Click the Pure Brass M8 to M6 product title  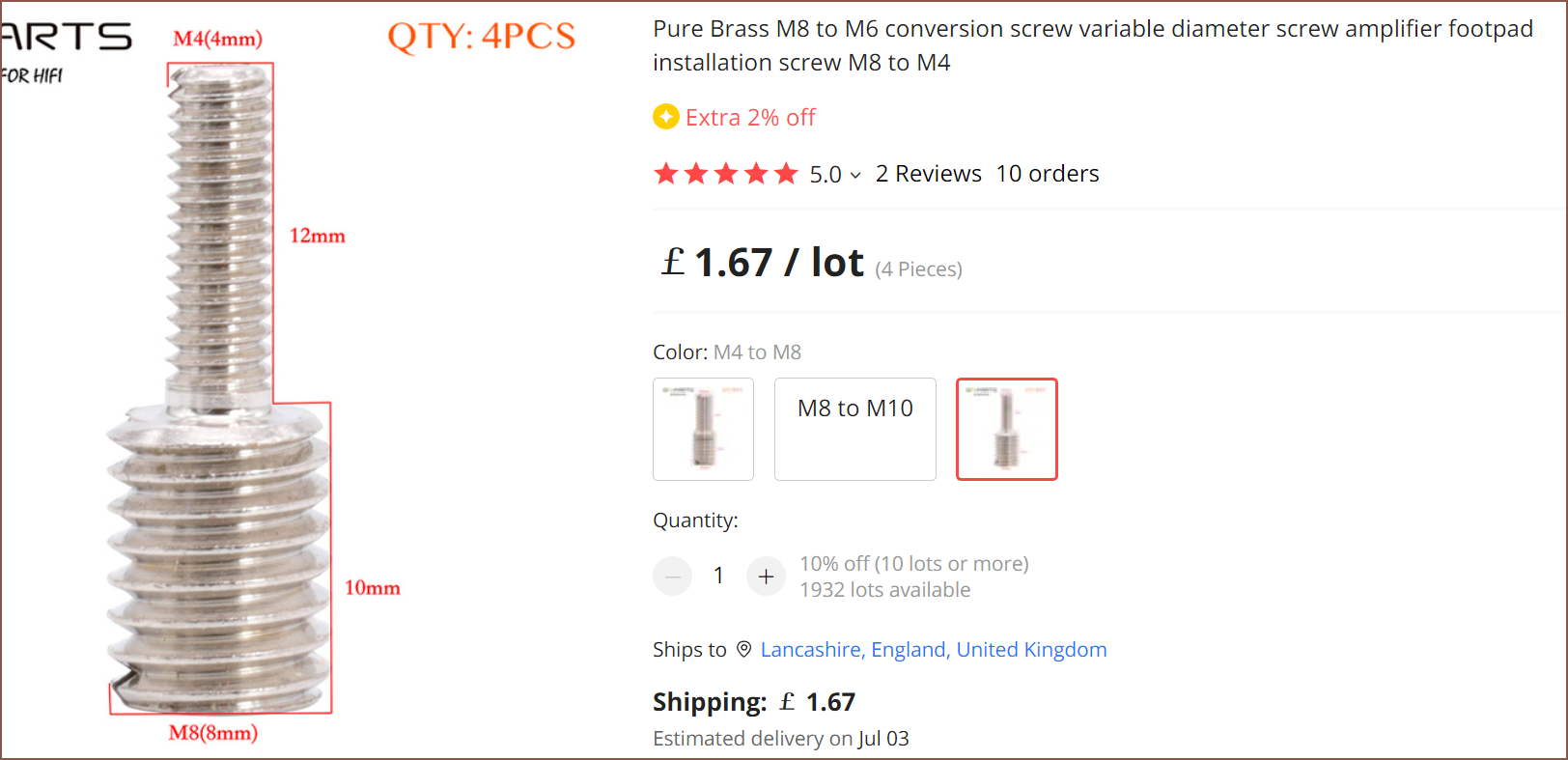click(1092, 45)
